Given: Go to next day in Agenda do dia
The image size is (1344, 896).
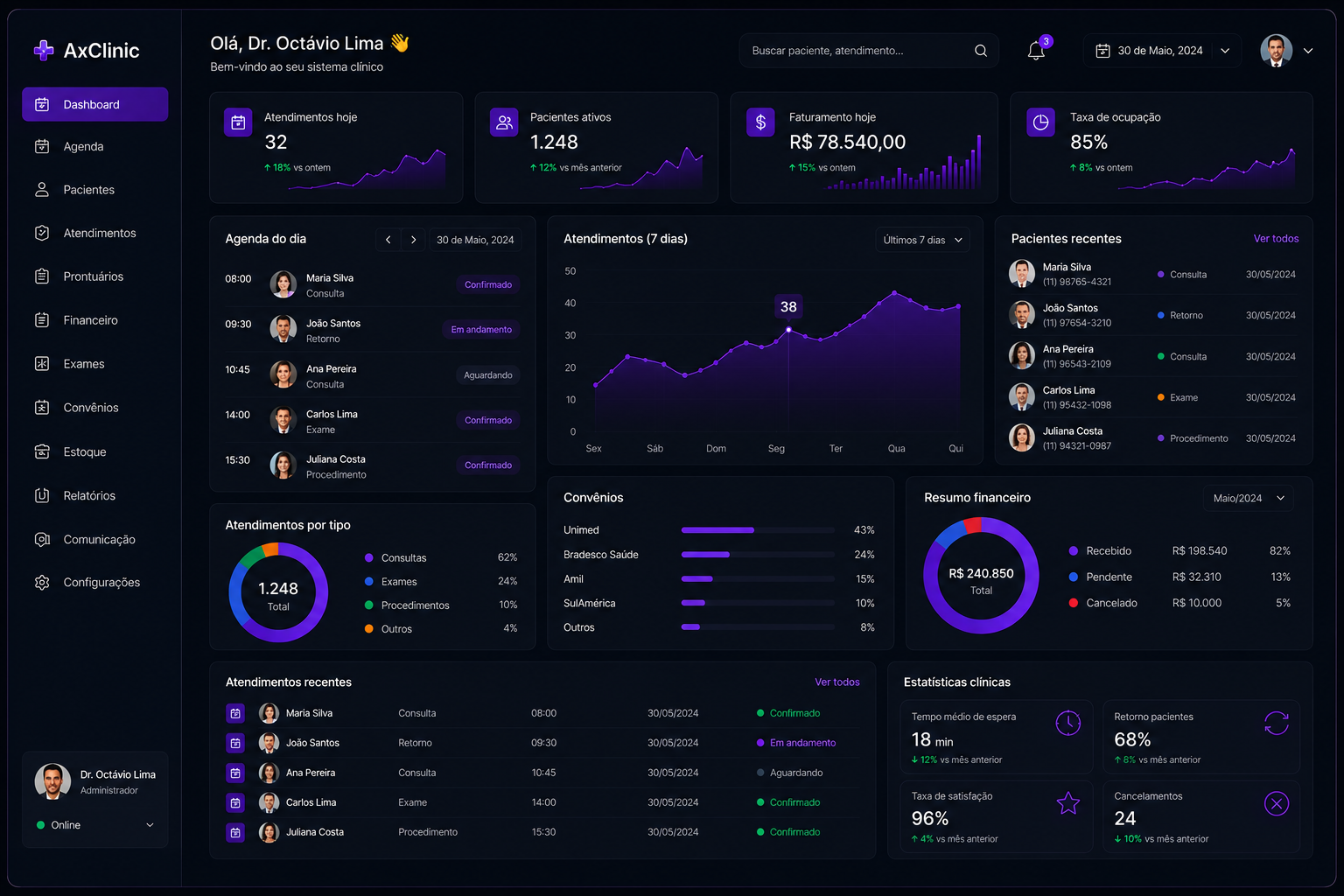Looking at the screenshot, I should point(413,240).
